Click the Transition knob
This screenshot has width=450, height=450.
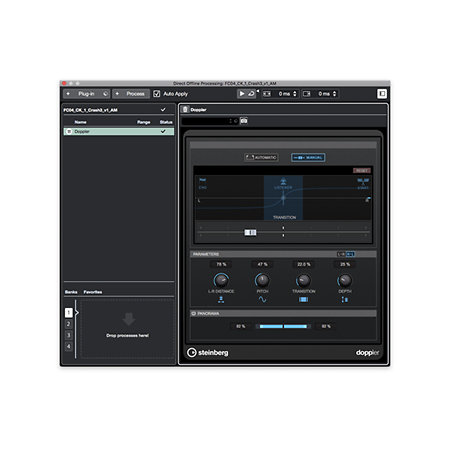(x=304, y=280)
